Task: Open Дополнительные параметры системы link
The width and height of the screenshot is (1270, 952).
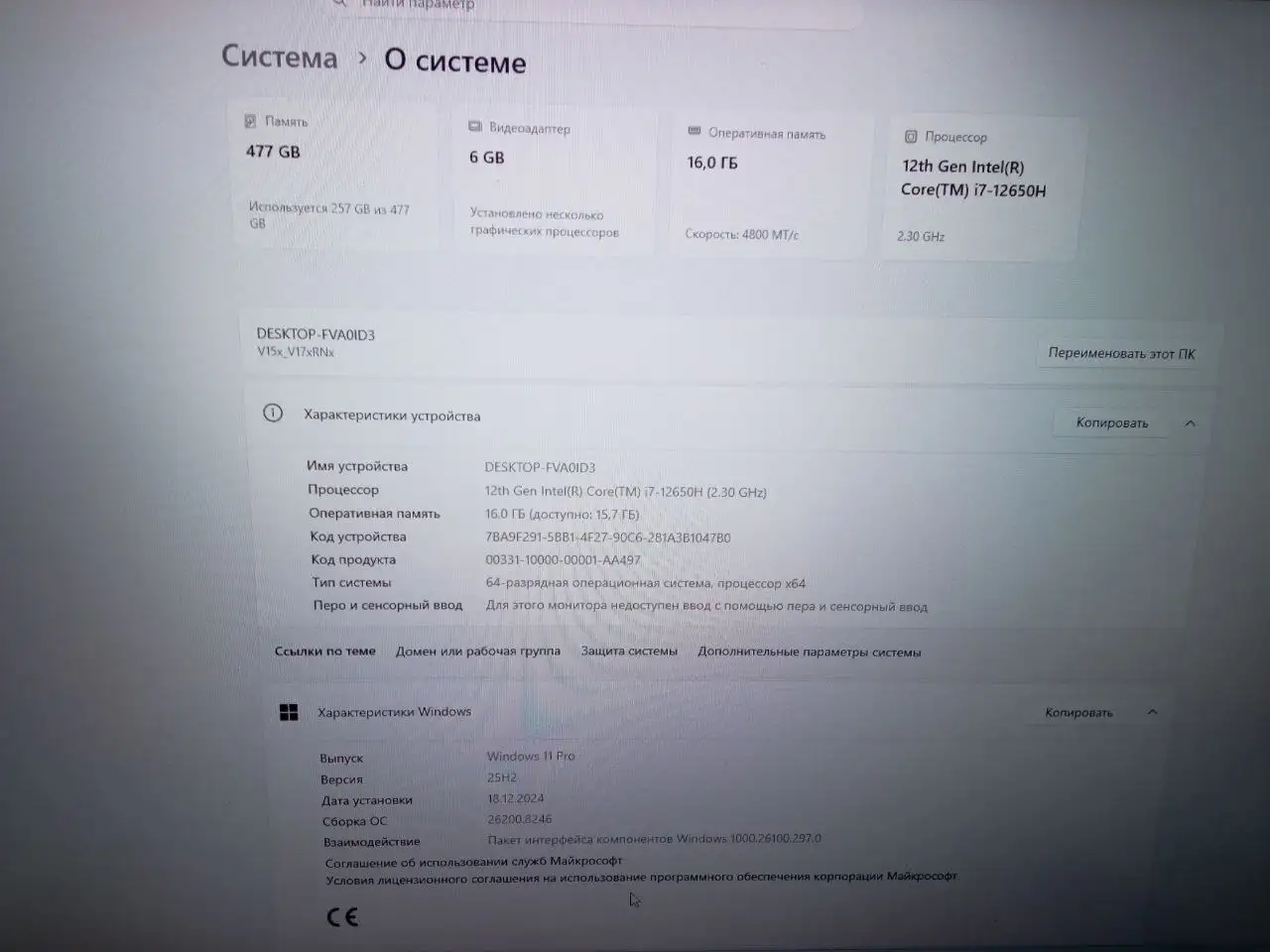Action: (x=809, y=652)
